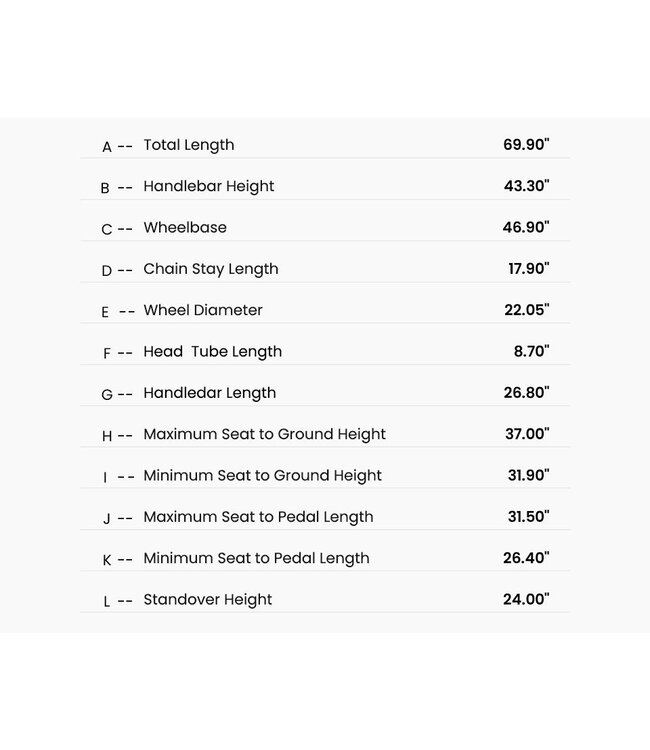This screenshot has height=750, width=650.
Task: Click the Wheelbase label
Action: [185, 228]
